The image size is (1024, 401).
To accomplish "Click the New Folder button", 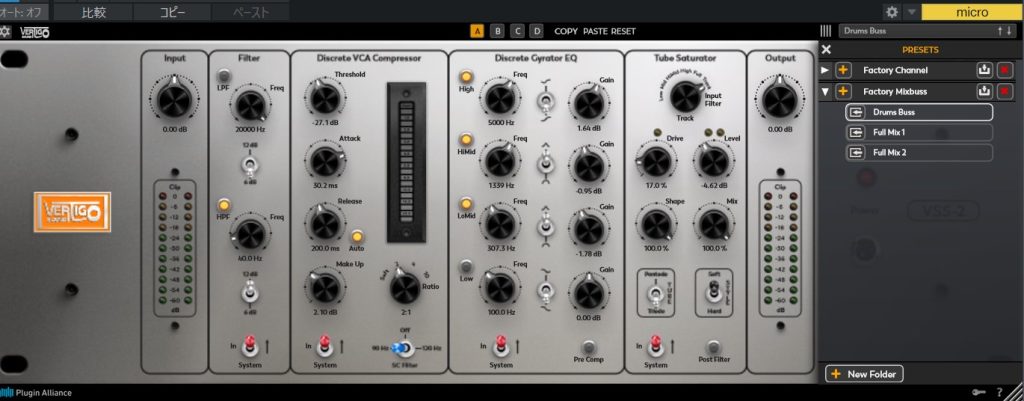I will [864, 374].
